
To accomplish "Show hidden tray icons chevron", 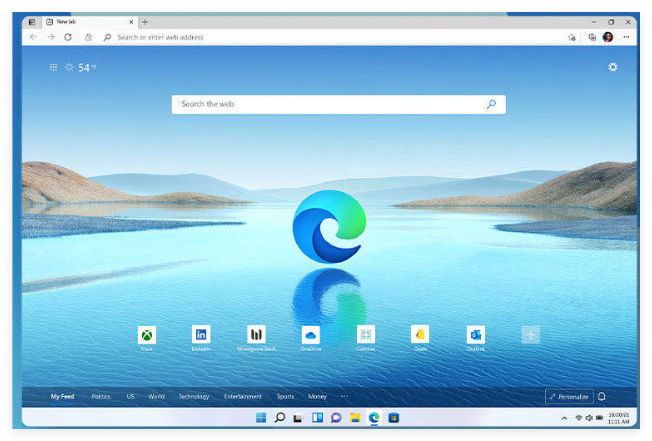I will (564, 418).
